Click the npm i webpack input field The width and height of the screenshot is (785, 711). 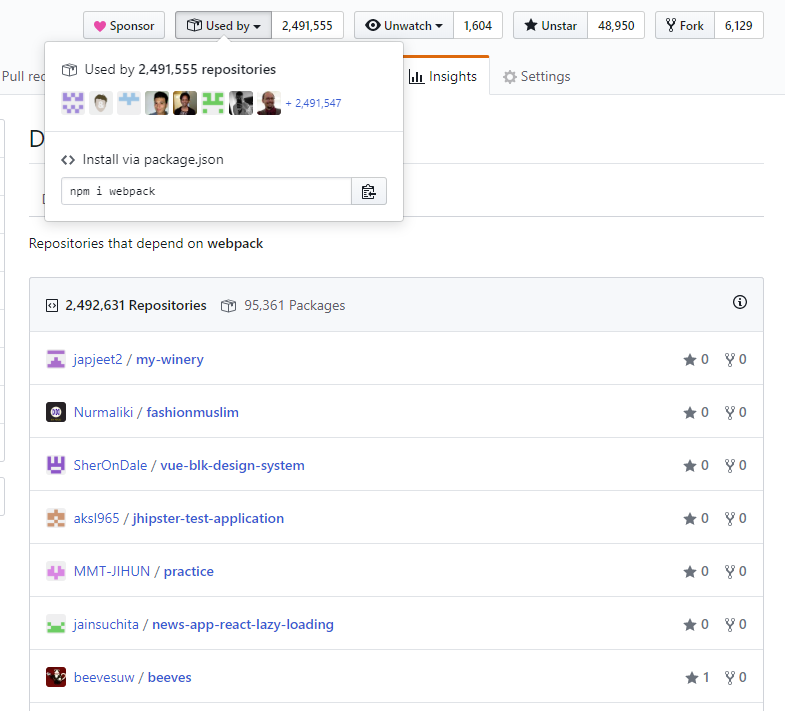click(206, 191)
